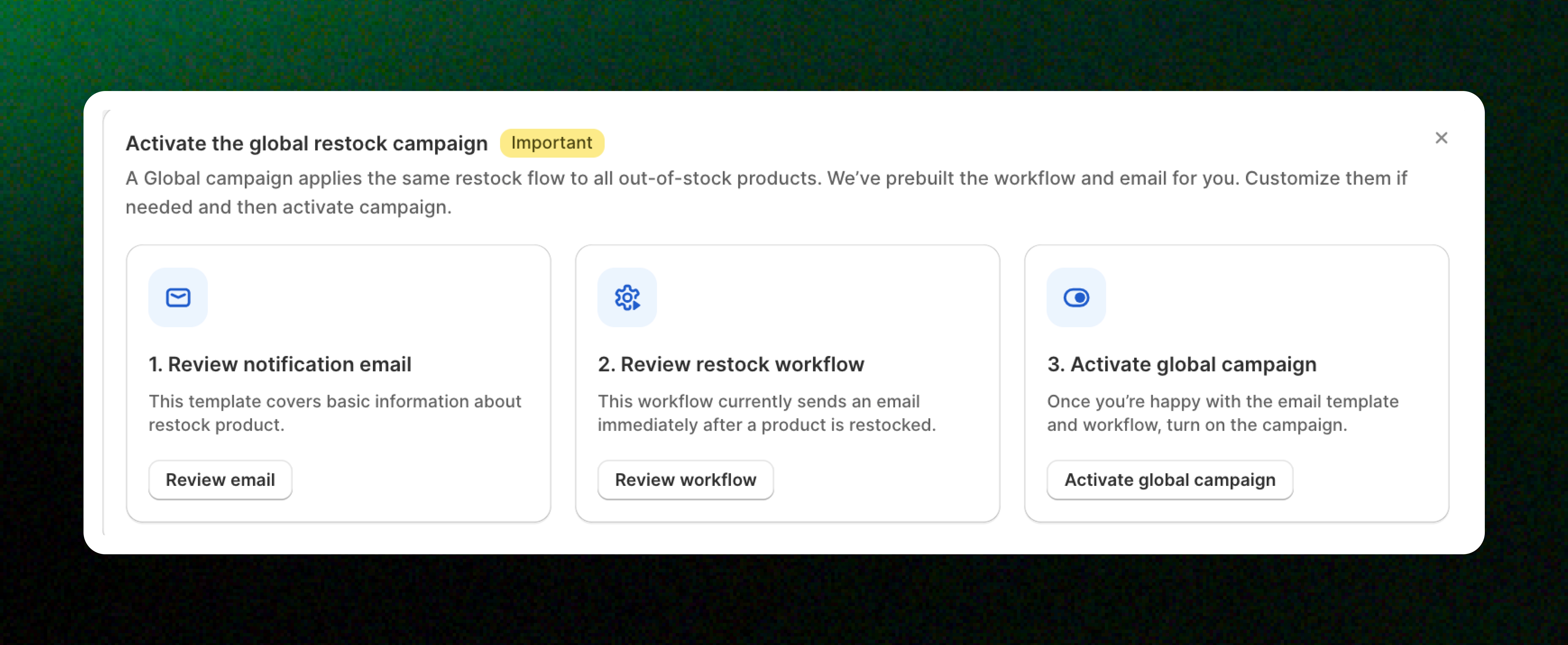Click the '2. Review restock workflow' heading
The image size is (1568, 645).
click(x=730, y=364)
